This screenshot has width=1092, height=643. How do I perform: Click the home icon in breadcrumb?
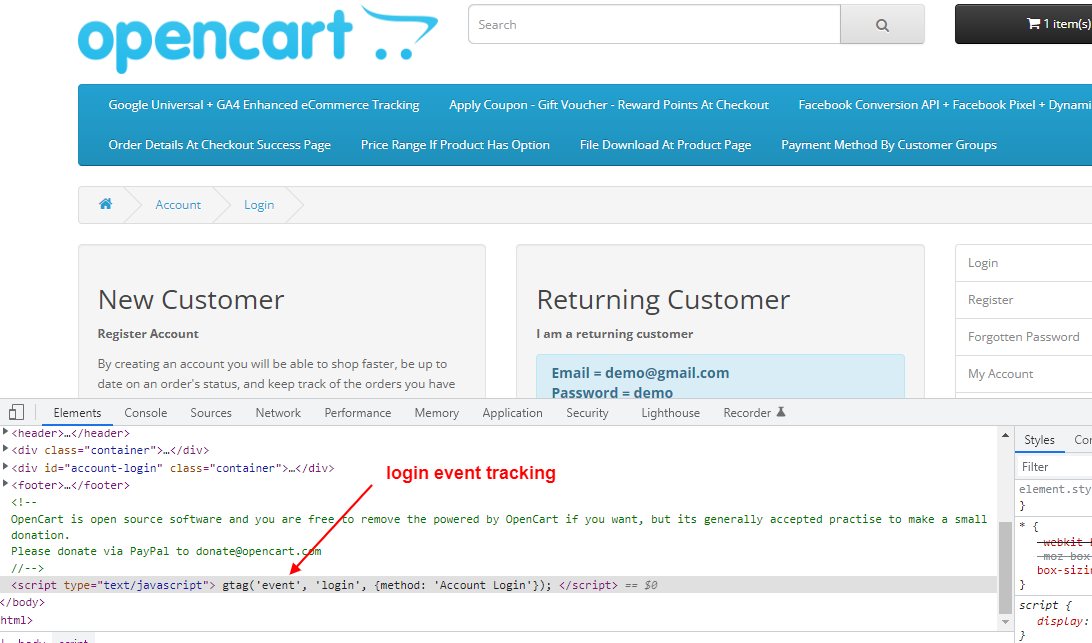(x=105, y=204)
